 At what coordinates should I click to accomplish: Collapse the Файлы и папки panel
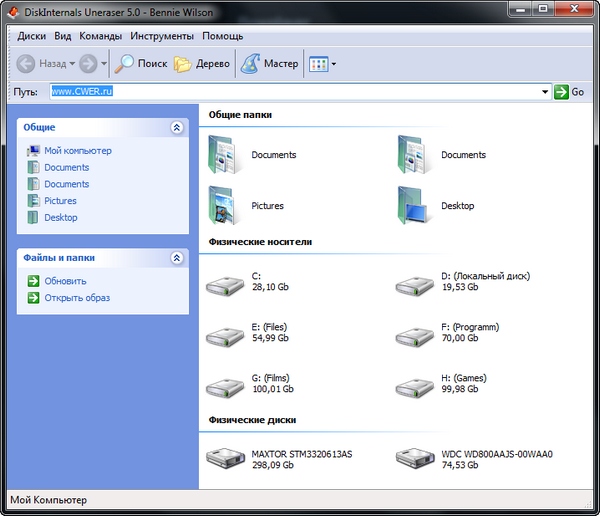click(177, 258)
